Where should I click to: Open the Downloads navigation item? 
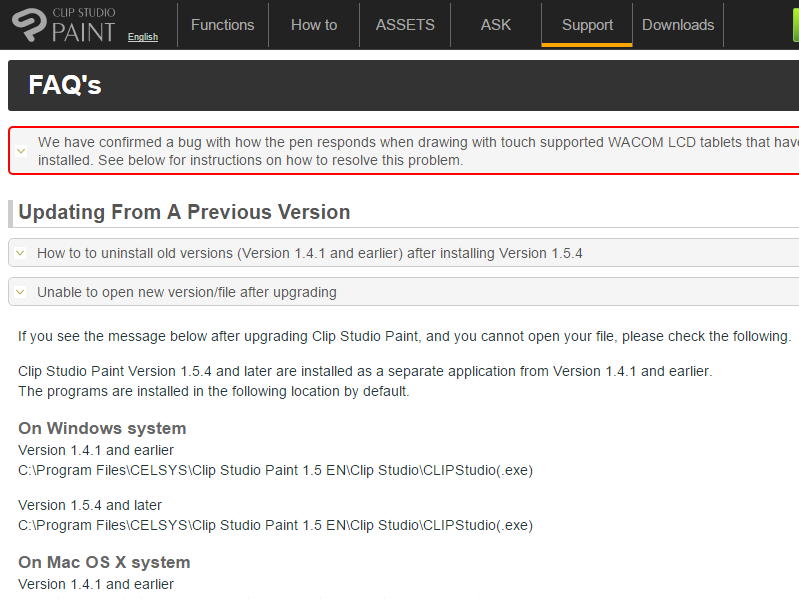pos(678,24)
